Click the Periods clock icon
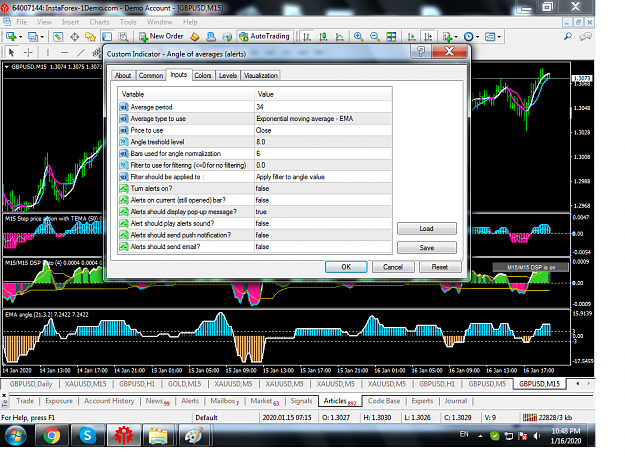The height and width of the screenshot is (469, 625). (469, 37)
